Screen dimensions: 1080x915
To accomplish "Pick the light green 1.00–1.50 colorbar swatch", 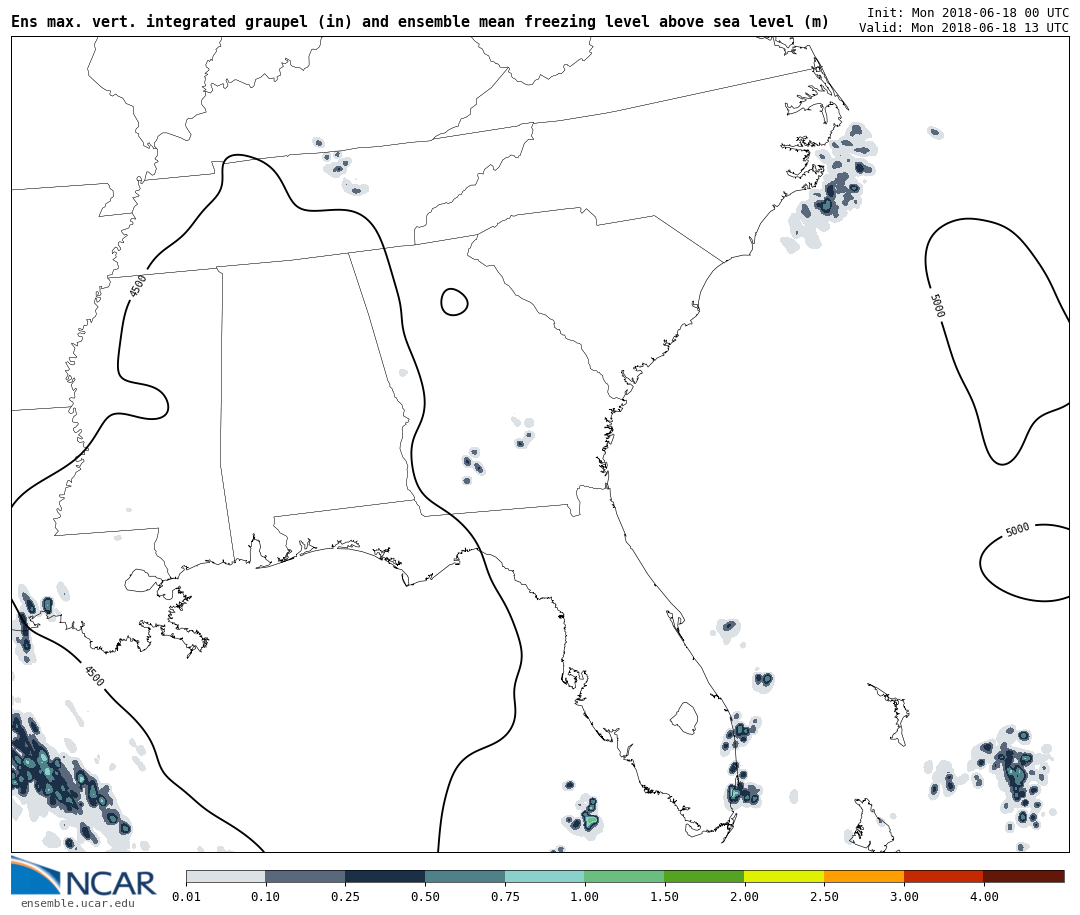I will point(624,876).
